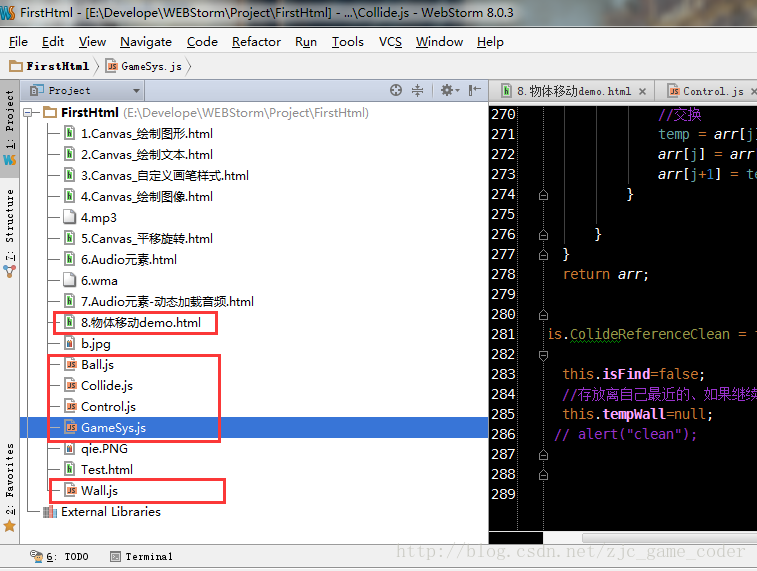
Task: Select GameSys.js in project tree
Action: (254, 428)
